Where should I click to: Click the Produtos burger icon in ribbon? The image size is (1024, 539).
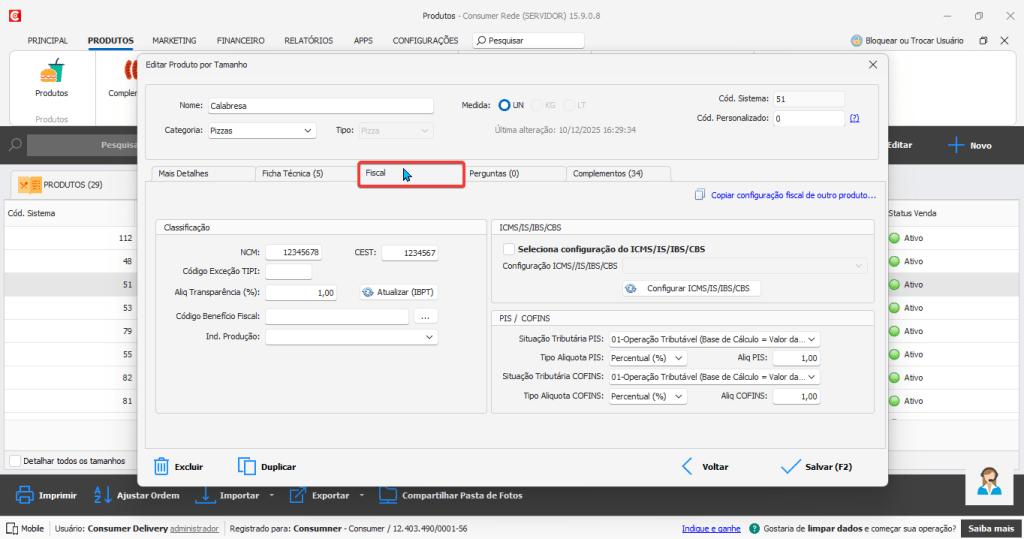pyautogui.click(x=51, y=73)
